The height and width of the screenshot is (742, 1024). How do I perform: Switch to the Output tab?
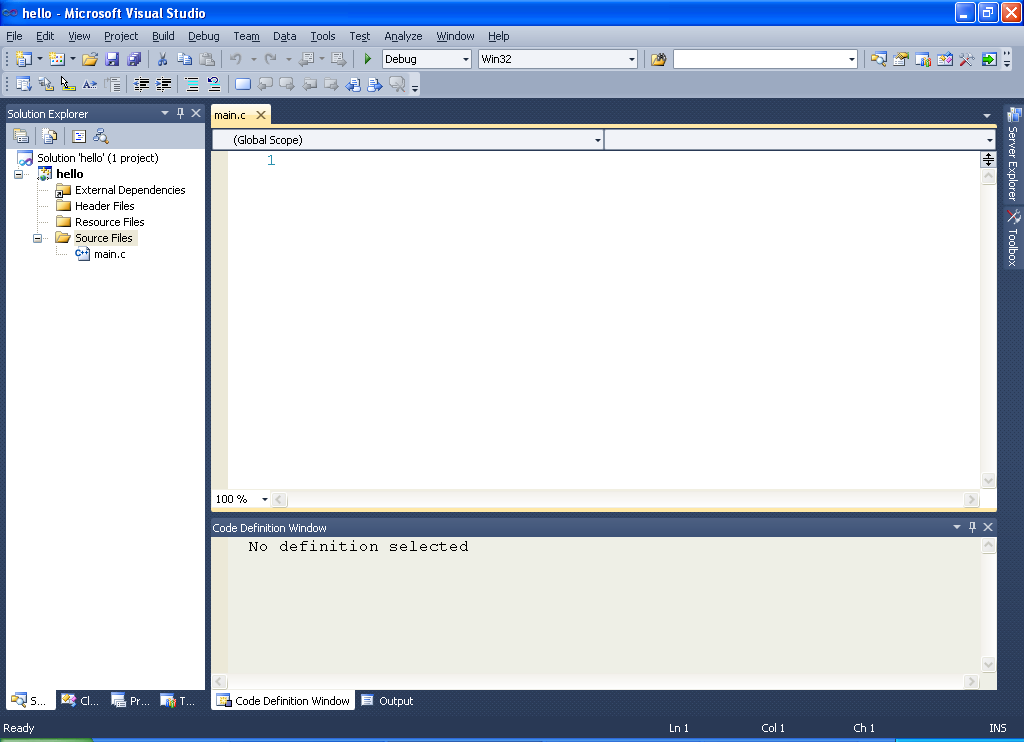tap(388, 701)
